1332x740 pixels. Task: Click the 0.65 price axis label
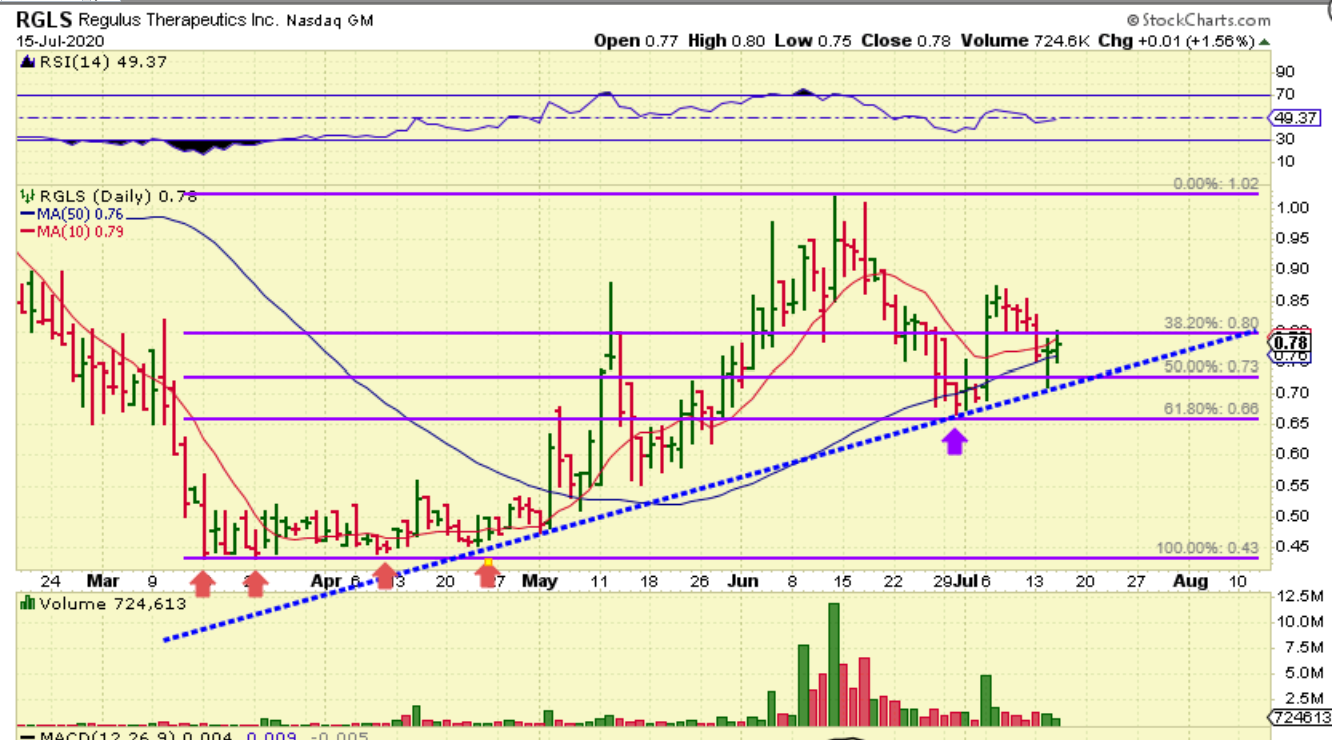click(x=1295, y=423)
